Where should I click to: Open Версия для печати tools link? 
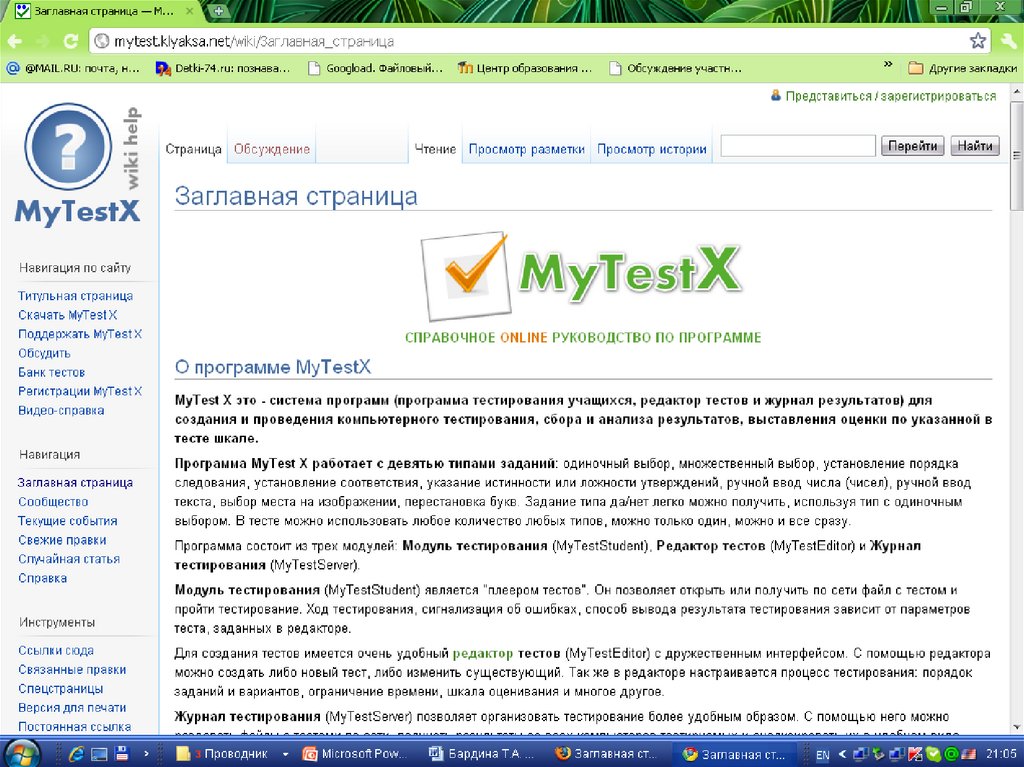coord(72,708)
